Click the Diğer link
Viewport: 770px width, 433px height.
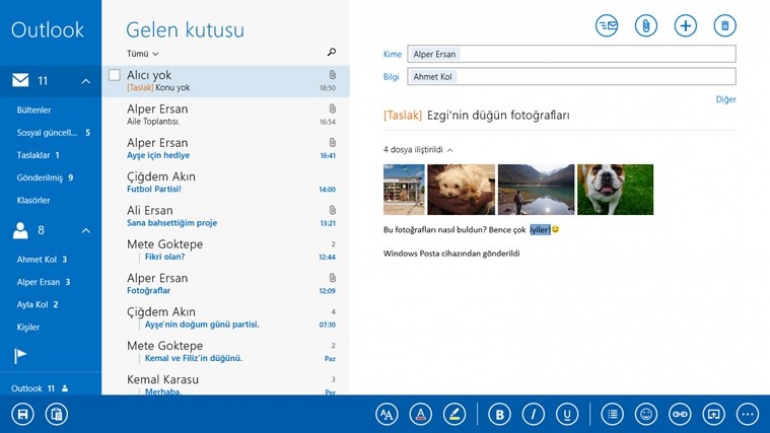tap(726, 99)
